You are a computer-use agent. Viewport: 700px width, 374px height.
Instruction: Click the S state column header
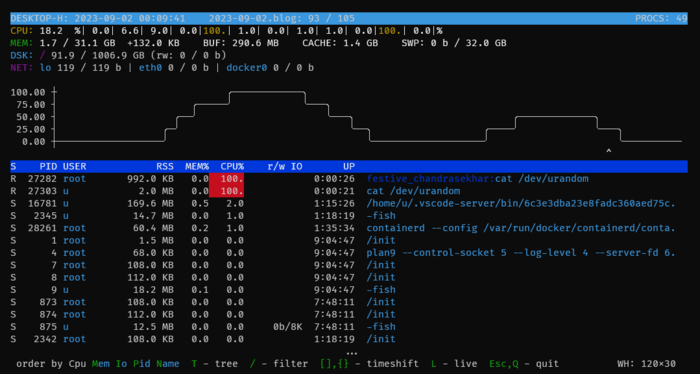13,166
